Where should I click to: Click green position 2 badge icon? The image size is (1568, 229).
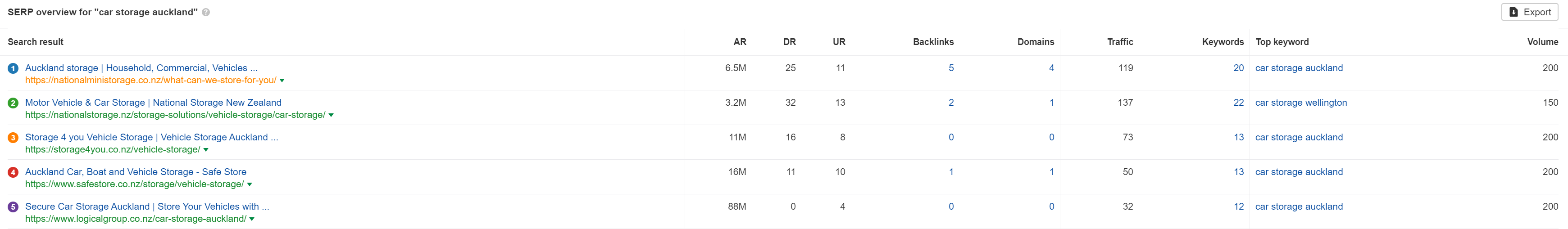pos(13,103)
